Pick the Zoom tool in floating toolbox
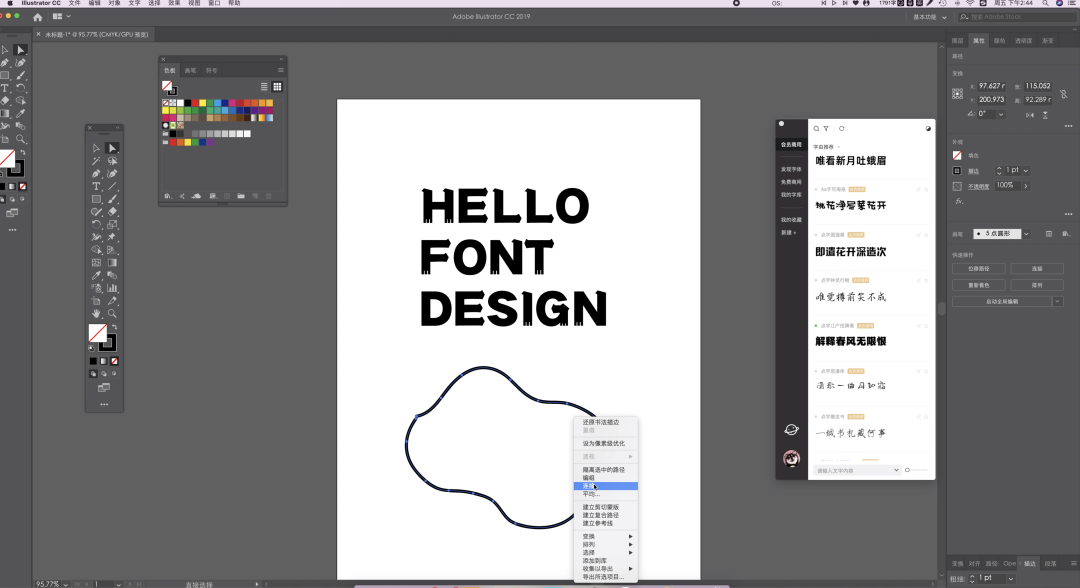1080x588 pixels. tap(112, 313)
